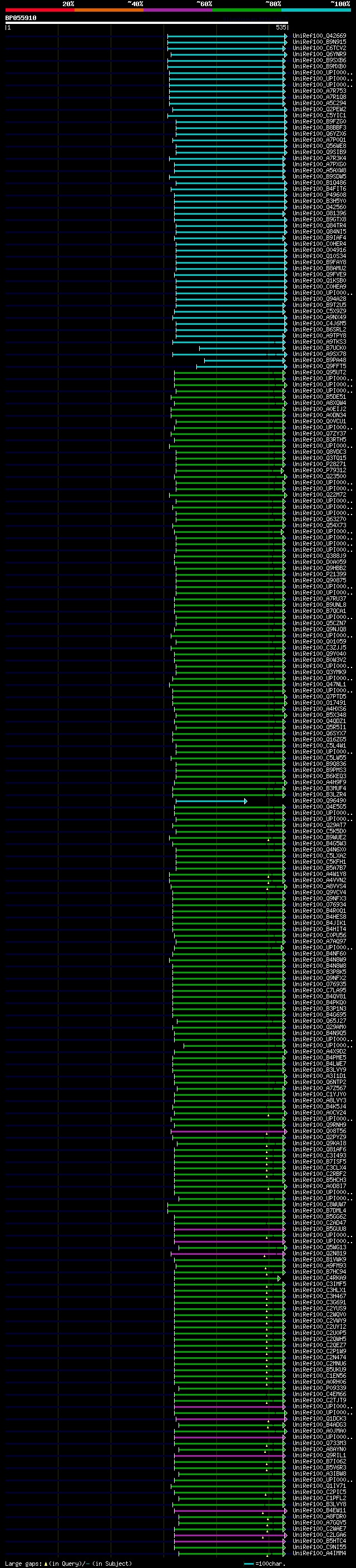Image resolution: width=356 pixels, height=1568 pixels.
Task: Select the UniRef100_B7UCK0 label
Action: point(319,348)
